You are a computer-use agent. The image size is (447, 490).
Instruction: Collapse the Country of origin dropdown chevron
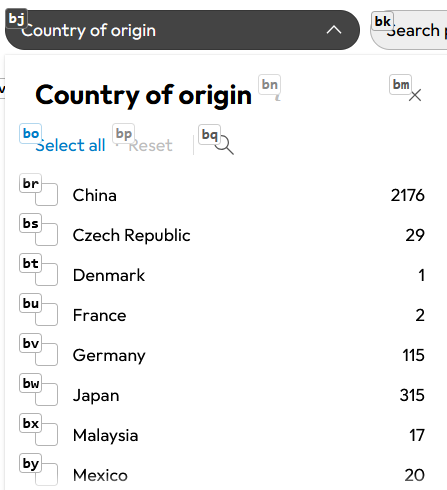tap(334, 30)
